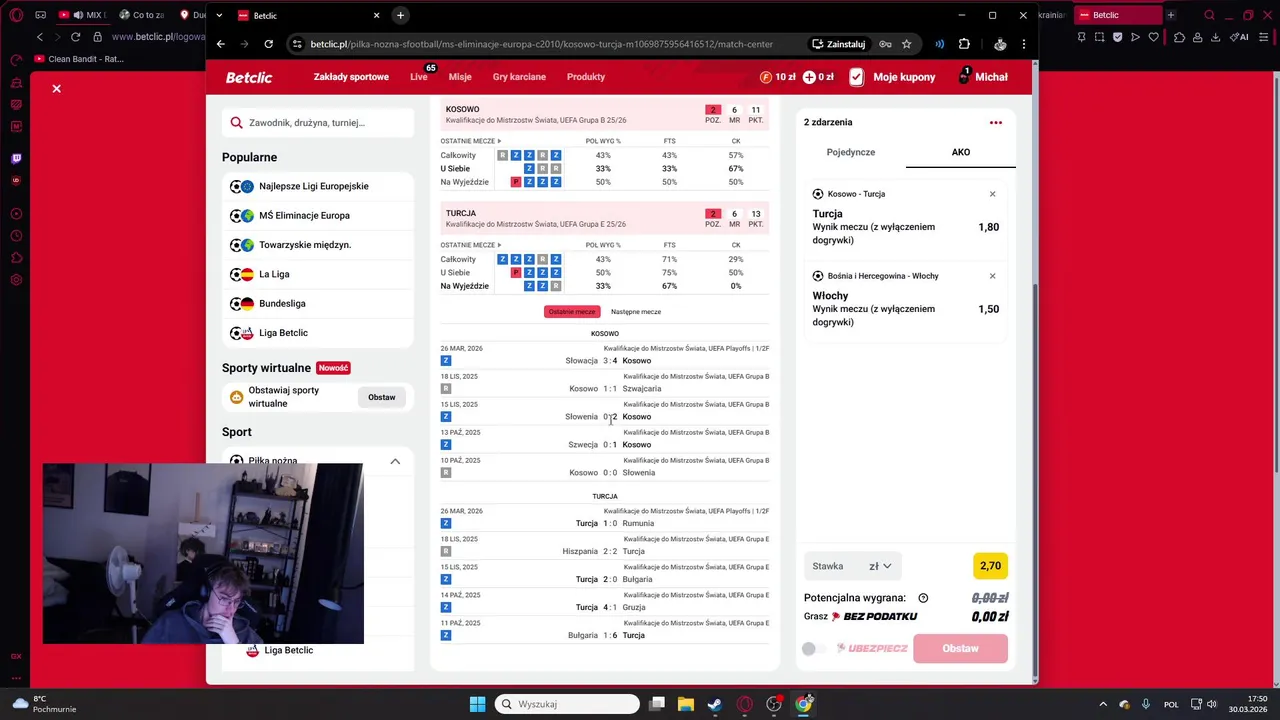This screenshot has width=1280, height=720.
Task: Expand Ostatnie mecze arrow for Turcja stats
Action: [499, 245]
